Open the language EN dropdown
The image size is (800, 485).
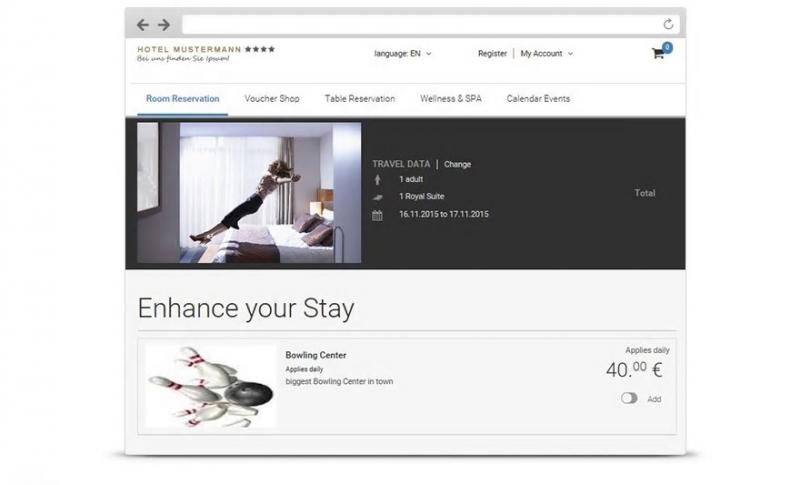(403, 54)
